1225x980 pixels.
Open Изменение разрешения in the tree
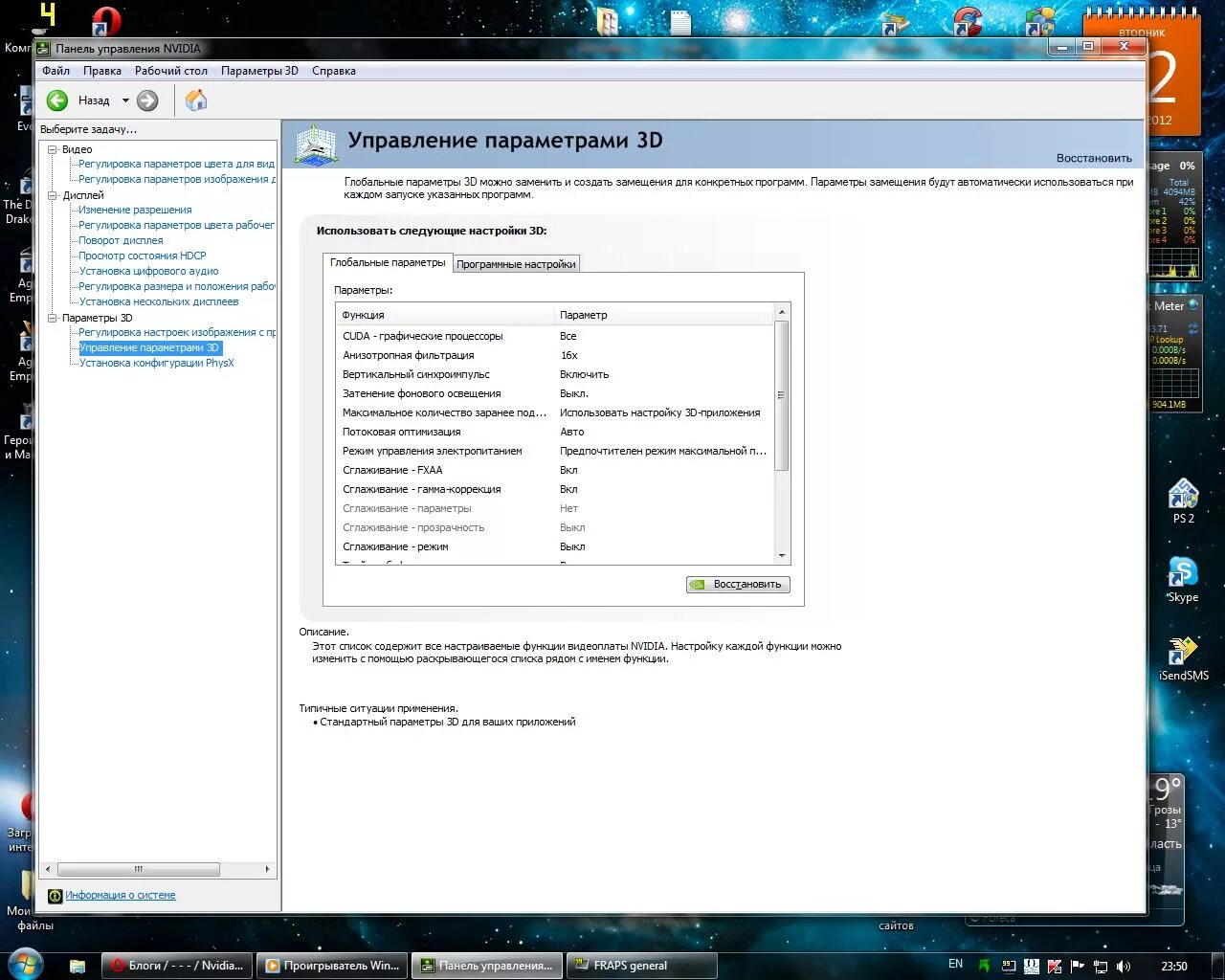tap(135, 210)
